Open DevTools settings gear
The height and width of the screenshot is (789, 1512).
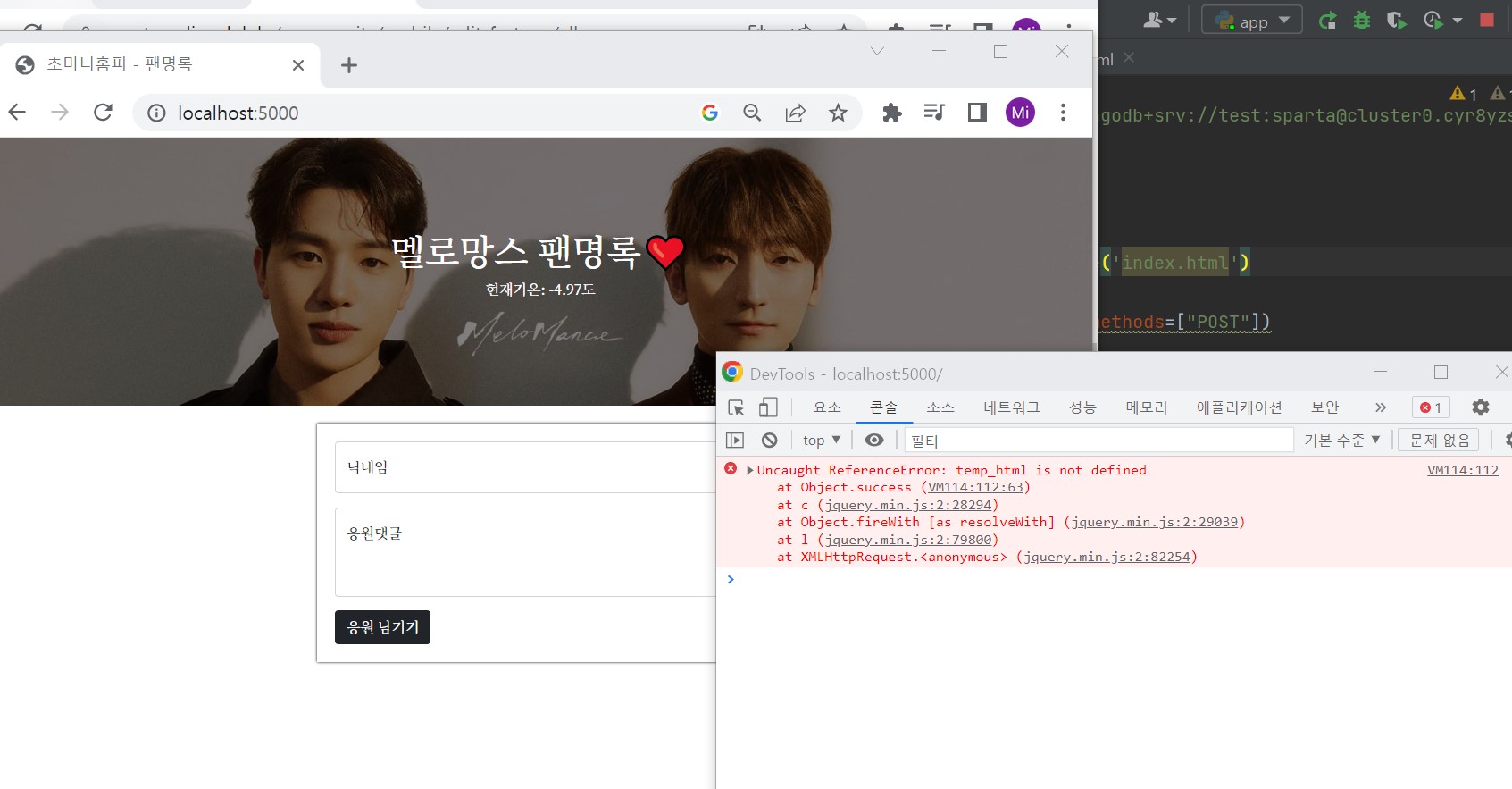pyautogui.click(x=1481, y=407)
